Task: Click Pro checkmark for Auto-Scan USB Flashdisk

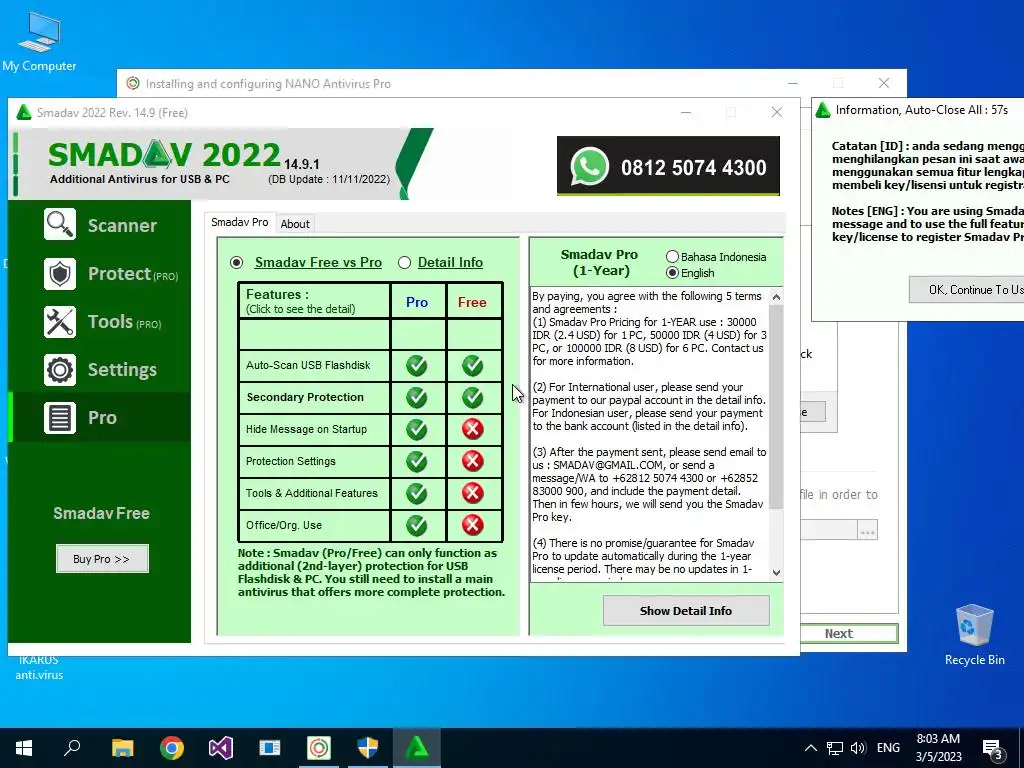Action: [x=417, y=366]
